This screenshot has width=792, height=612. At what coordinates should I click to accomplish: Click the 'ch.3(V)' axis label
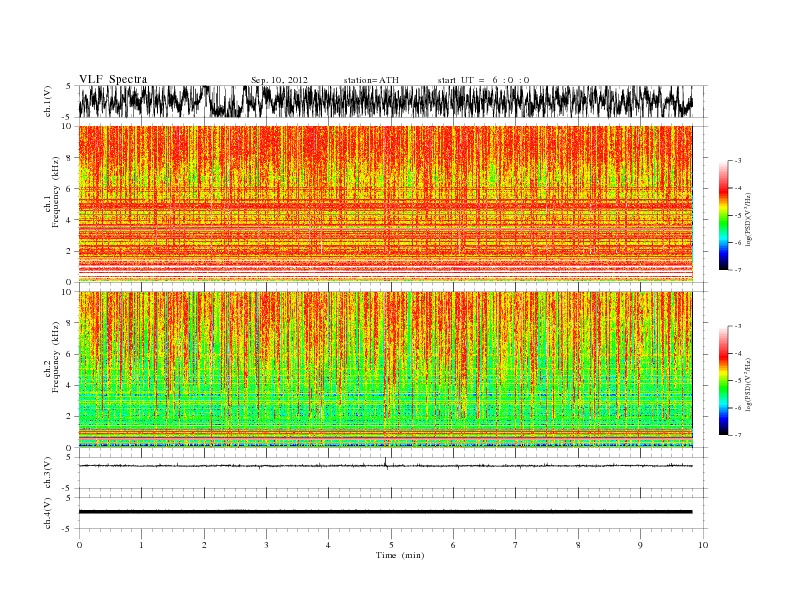[x=48, y=473]
